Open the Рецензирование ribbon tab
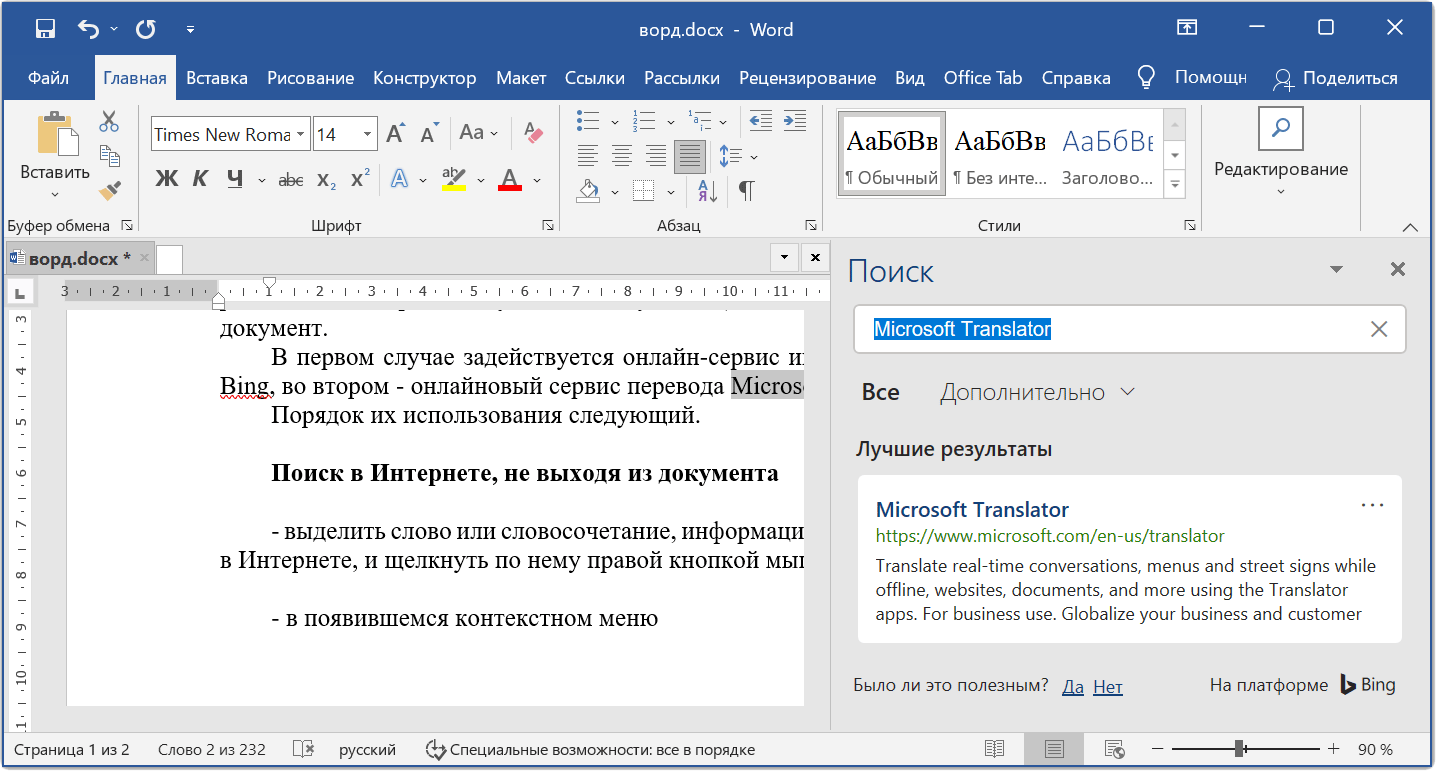This screenshot has height=771, width=1436. 807,78
